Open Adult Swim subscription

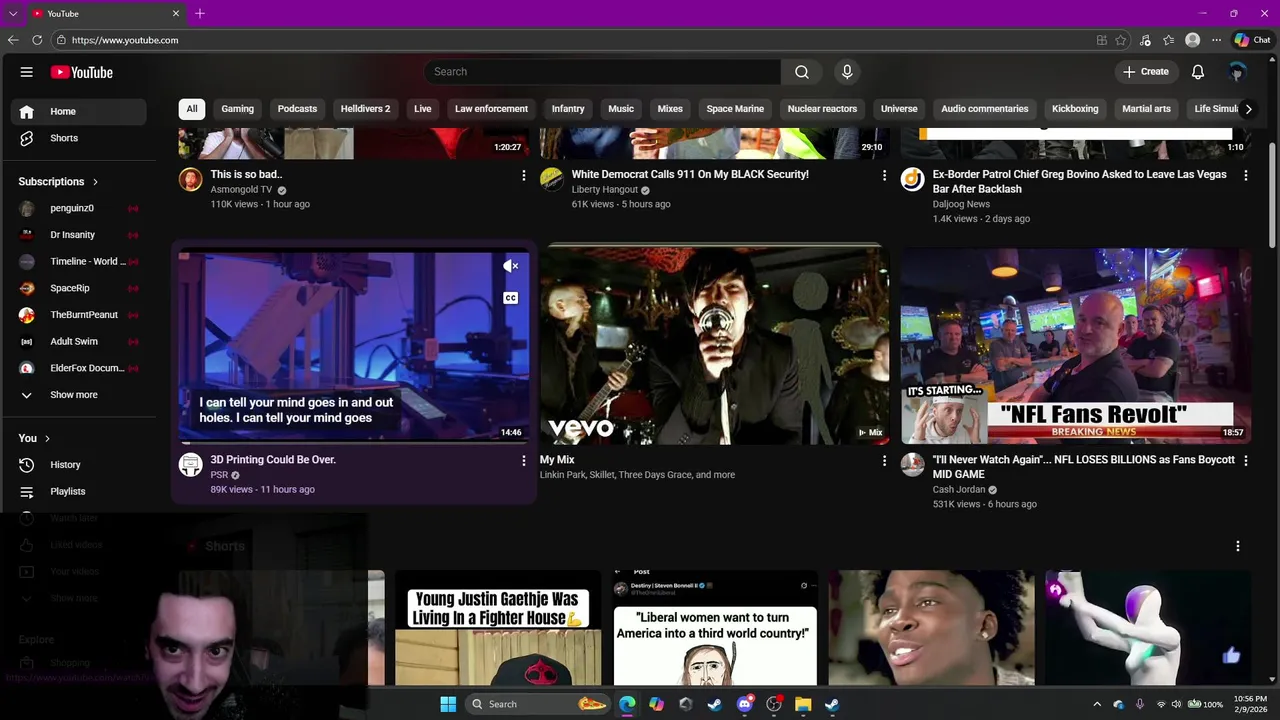click(78, 342)
